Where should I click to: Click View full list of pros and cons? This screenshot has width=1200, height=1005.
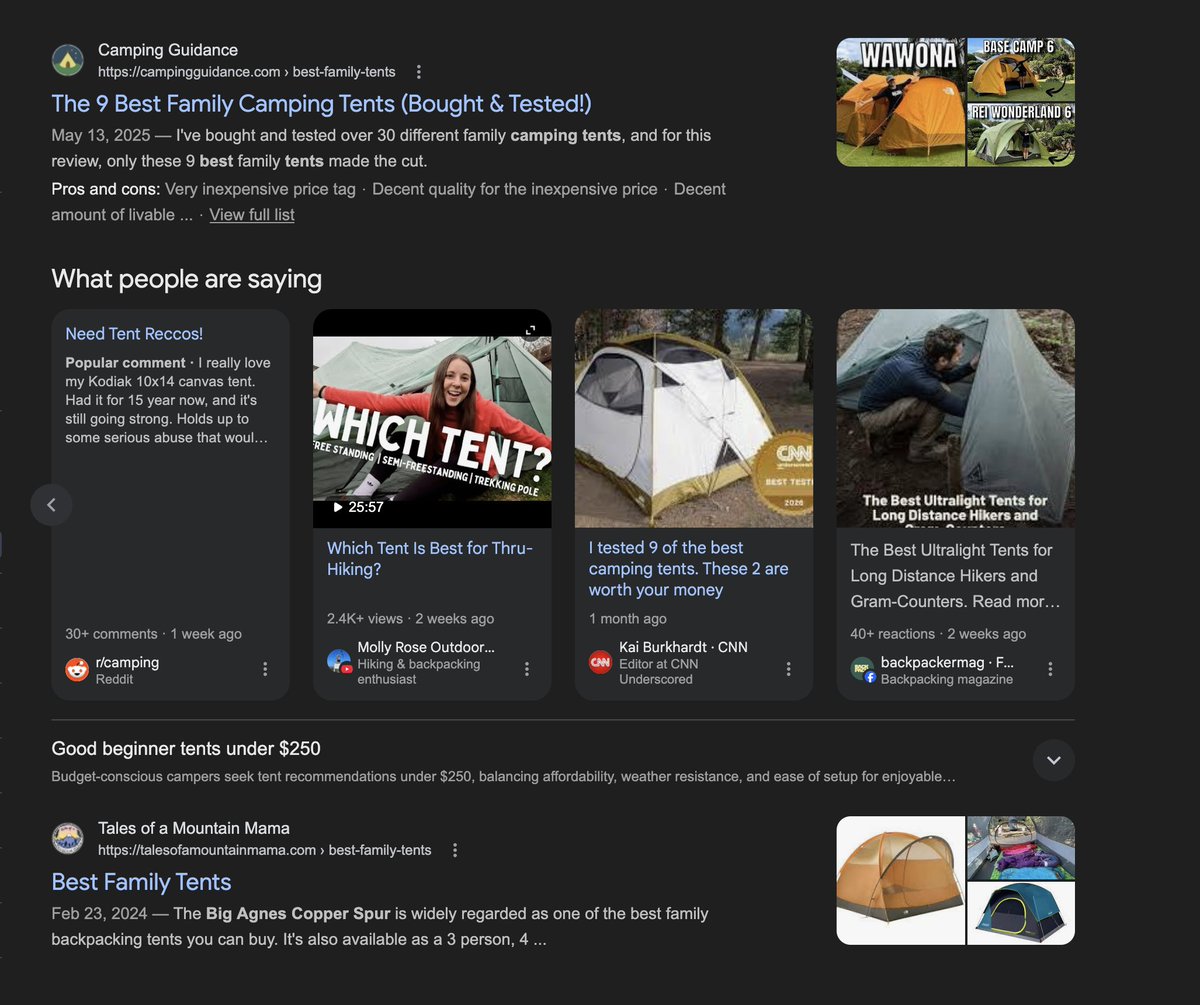(x=252, y=214)
